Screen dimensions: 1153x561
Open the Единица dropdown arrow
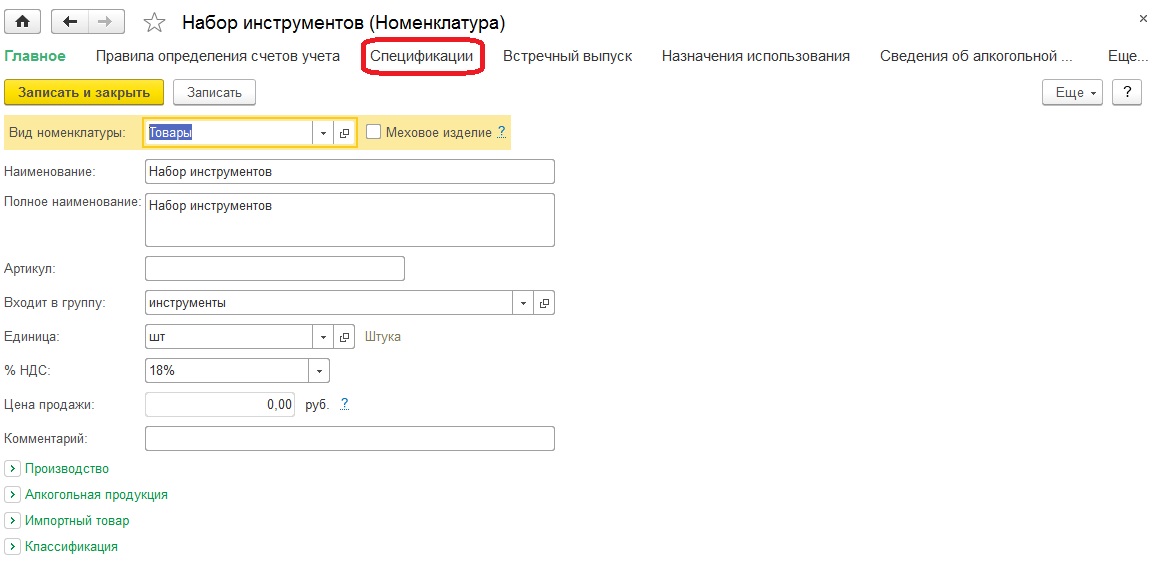(324, 337)
